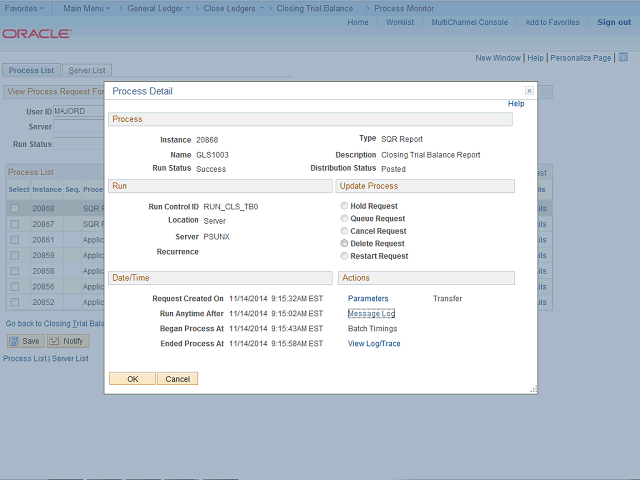The width and height of the screenshot is (640, 480).
Task: Click the page icon beside Personalize Page
Action: (x=619, y=58)
